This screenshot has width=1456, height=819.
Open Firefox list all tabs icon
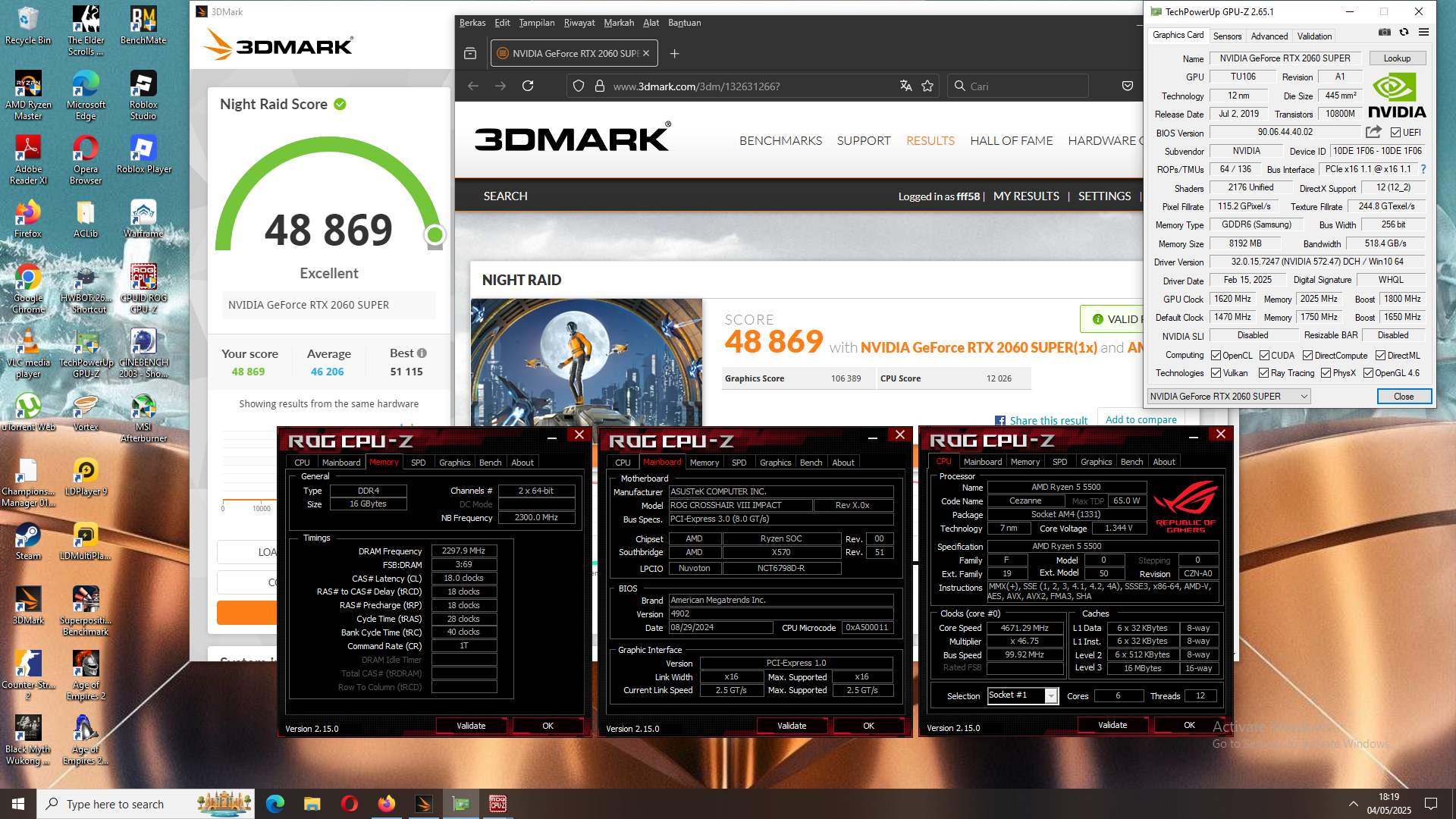[470, 53]
